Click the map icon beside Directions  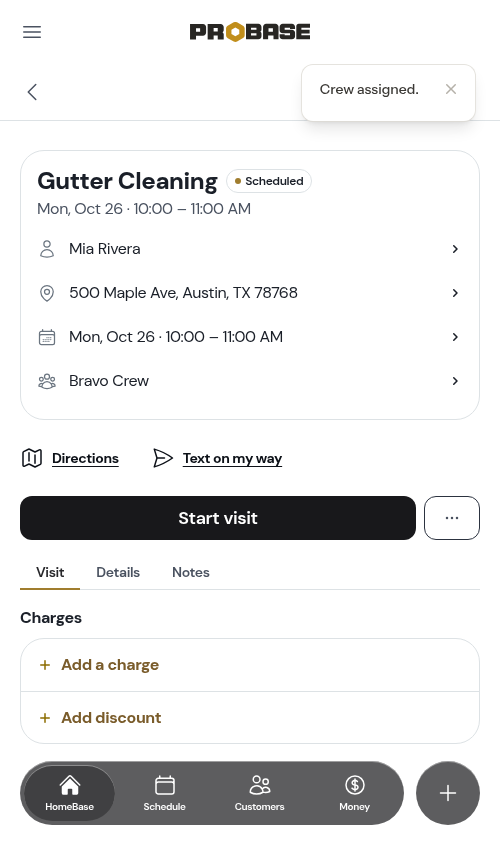pyautogui.click(x=32, y=458)
